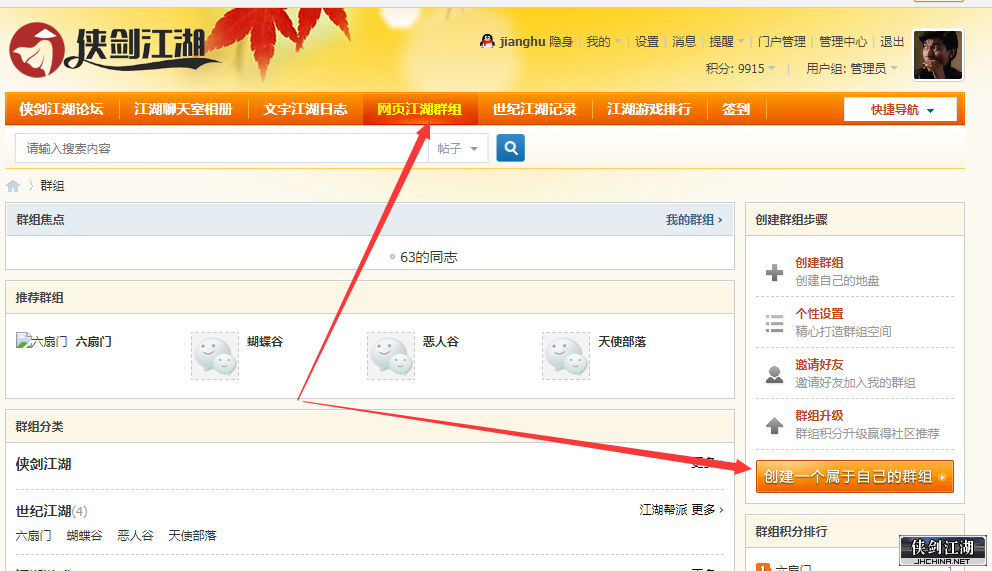The width and height of the screenshot is (992, 571).
Task: Click the 群组 breadcrumb link
Action: (53, 186)
